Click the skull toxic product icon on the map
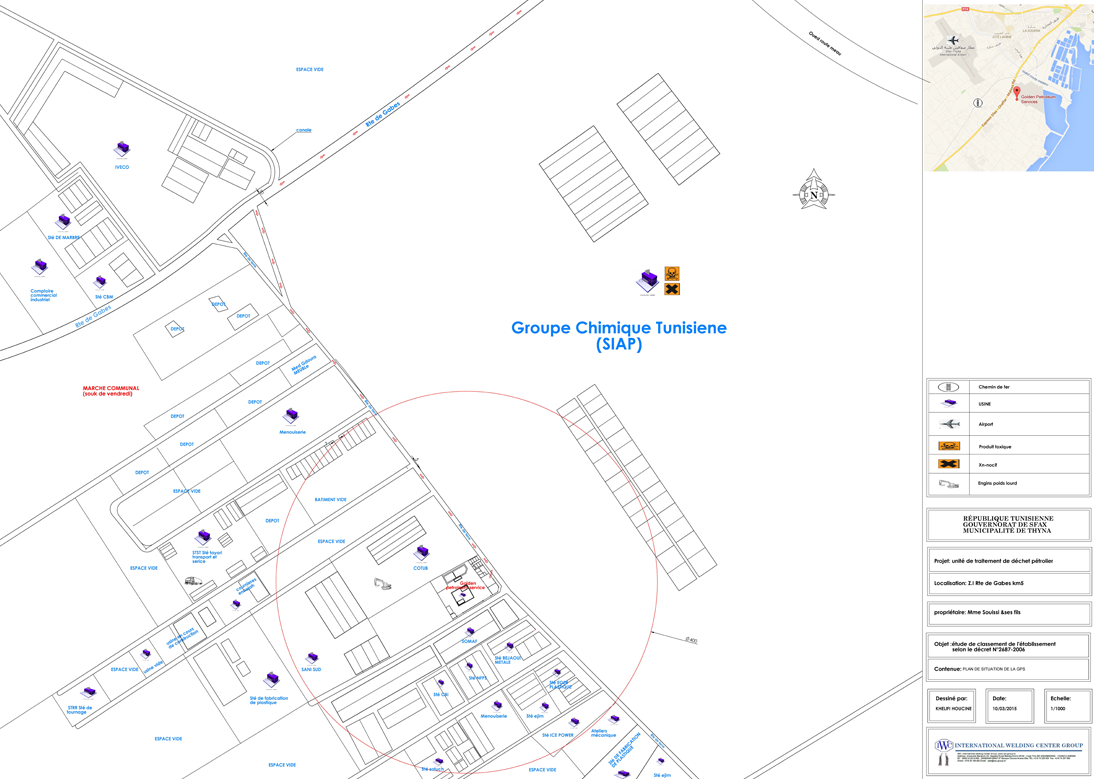This screenshot has height=779, width=1094. 672,273
